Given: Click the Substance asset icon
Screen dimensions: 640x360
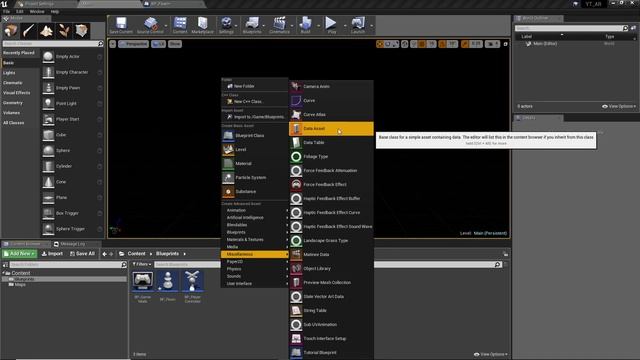Looking at the screenshot, I should tap(228, 191).
